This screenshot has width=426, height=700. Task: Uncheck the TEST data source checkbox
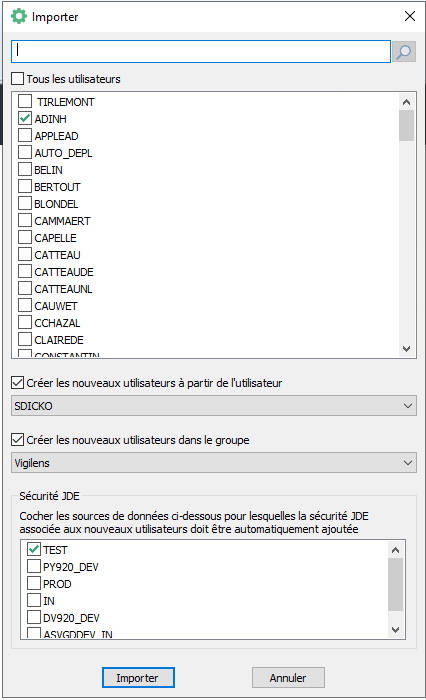34,549
